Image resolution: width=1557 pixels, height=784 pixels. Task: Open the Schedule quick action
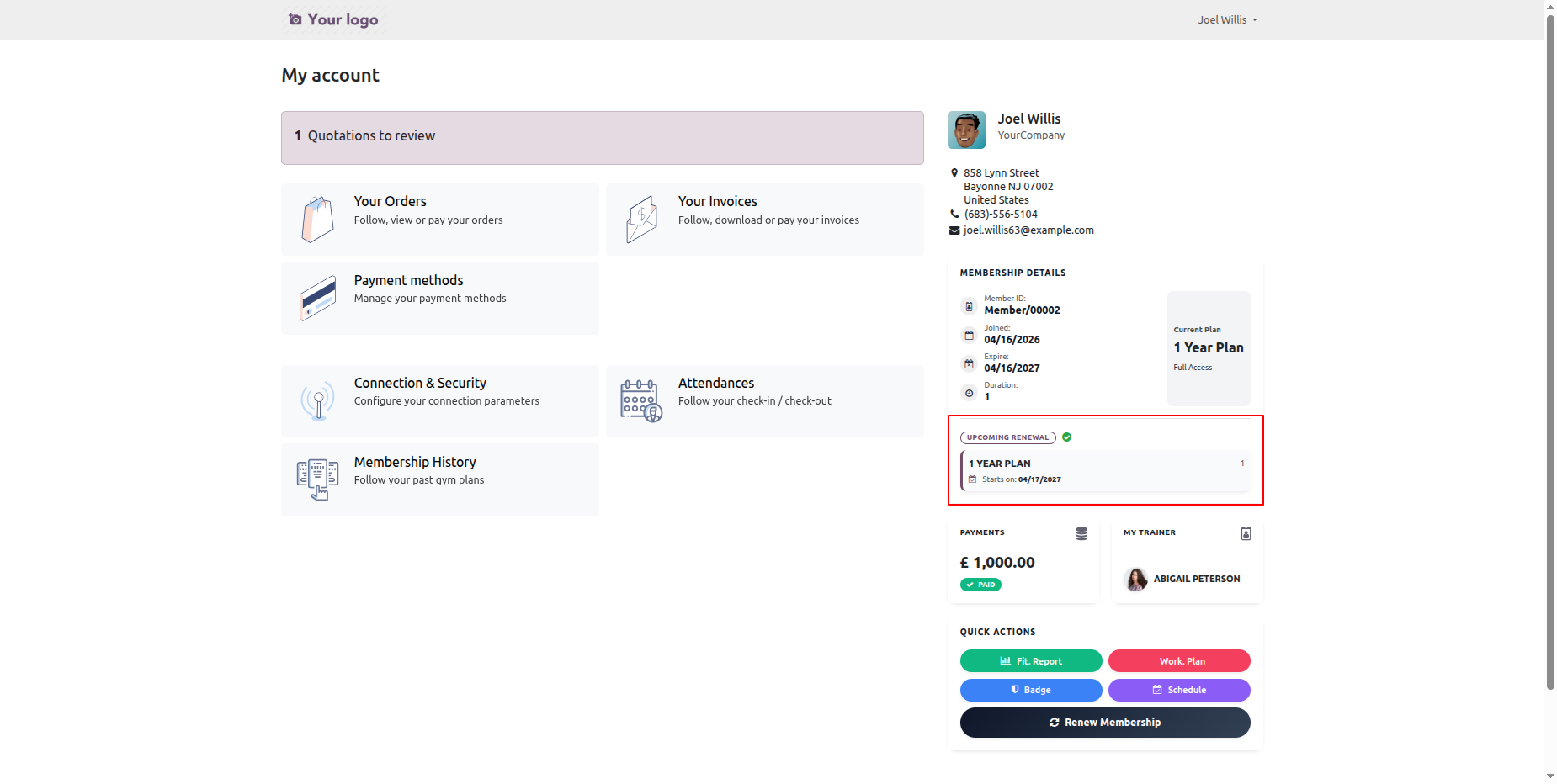(1179, 690)
